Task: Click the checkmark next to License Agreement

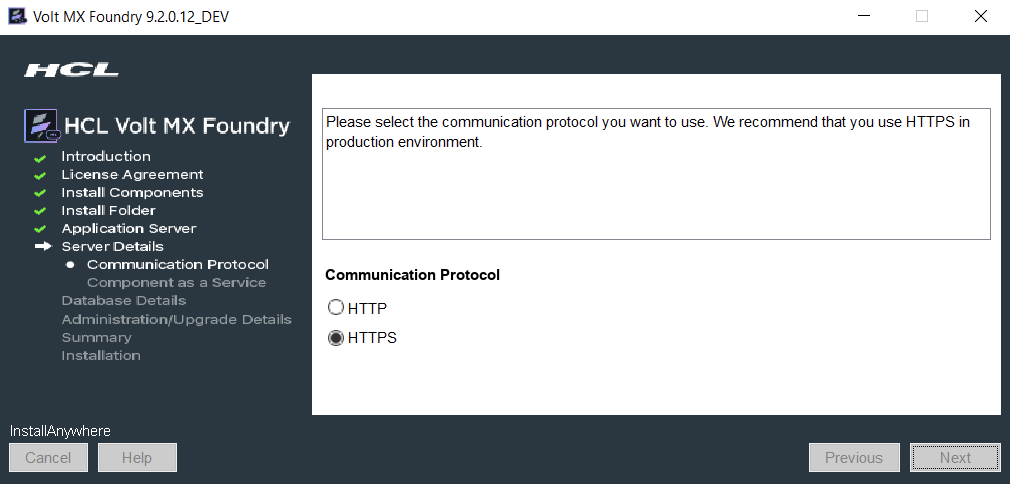Action: (40, 176)
